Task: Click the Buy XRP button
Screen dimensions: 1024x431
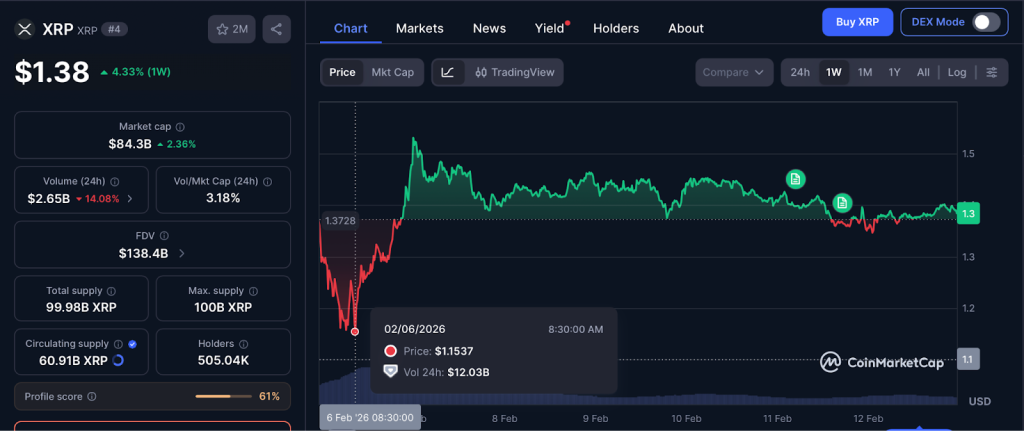Action: pos(856,22)
